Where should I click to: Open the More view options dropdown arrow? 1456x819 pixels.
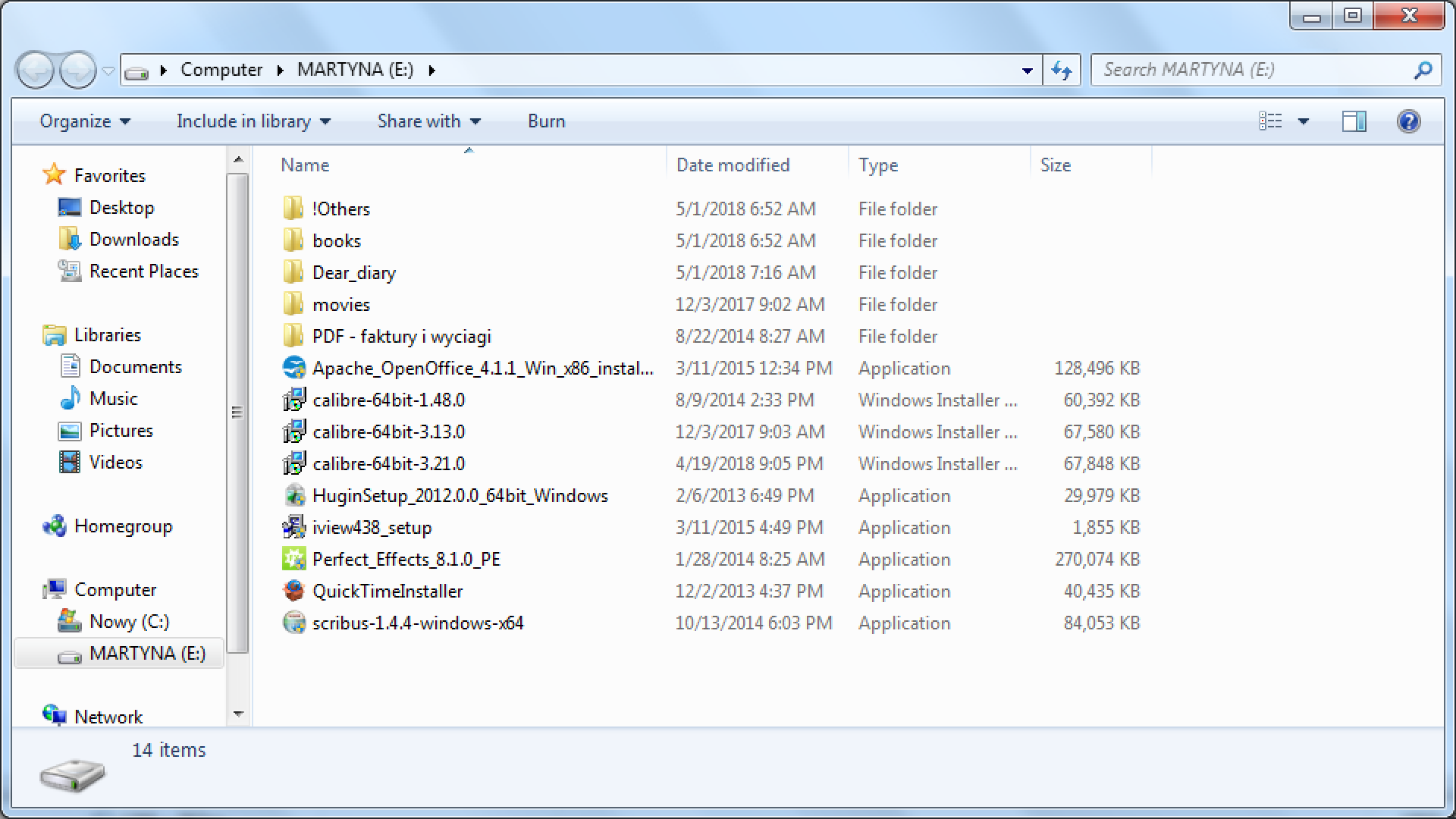[1304, 121]
